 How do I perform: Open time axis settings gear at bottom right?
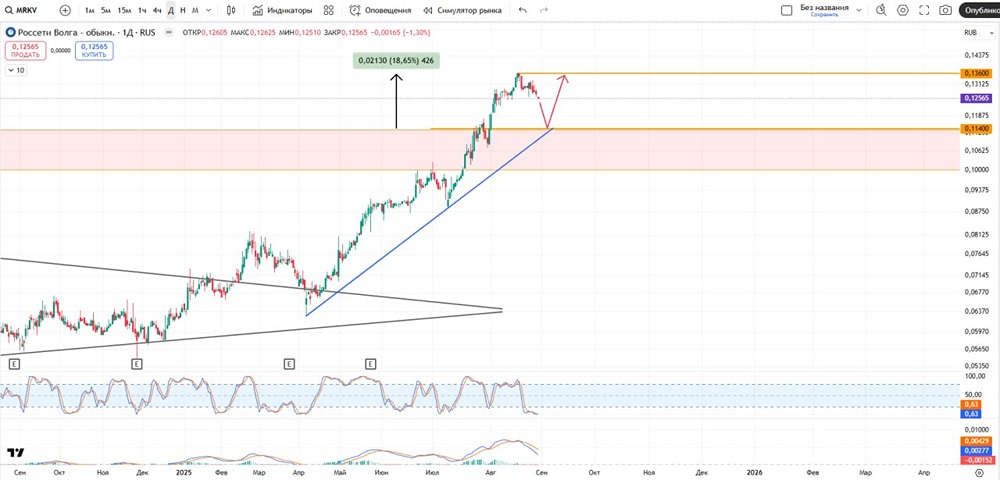pos(979,472)
